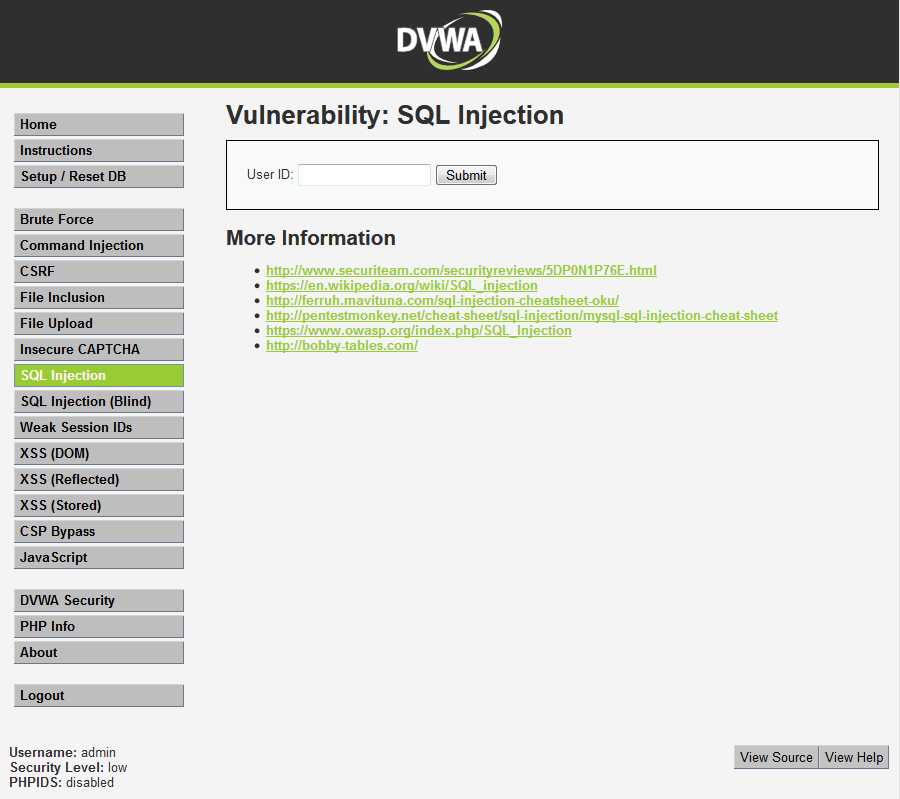900x799 pixels.
Task: Click the Submit button
Action: 466,175
